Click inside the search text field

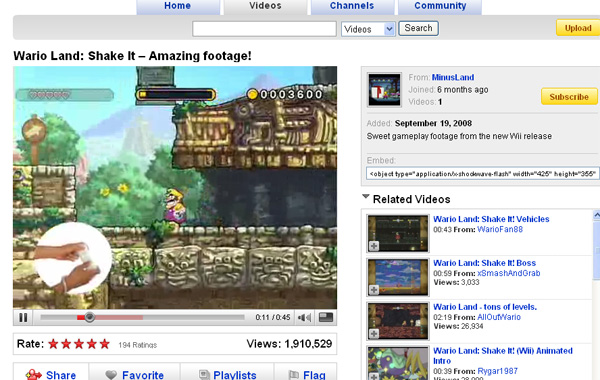click(x=264, y=29)
